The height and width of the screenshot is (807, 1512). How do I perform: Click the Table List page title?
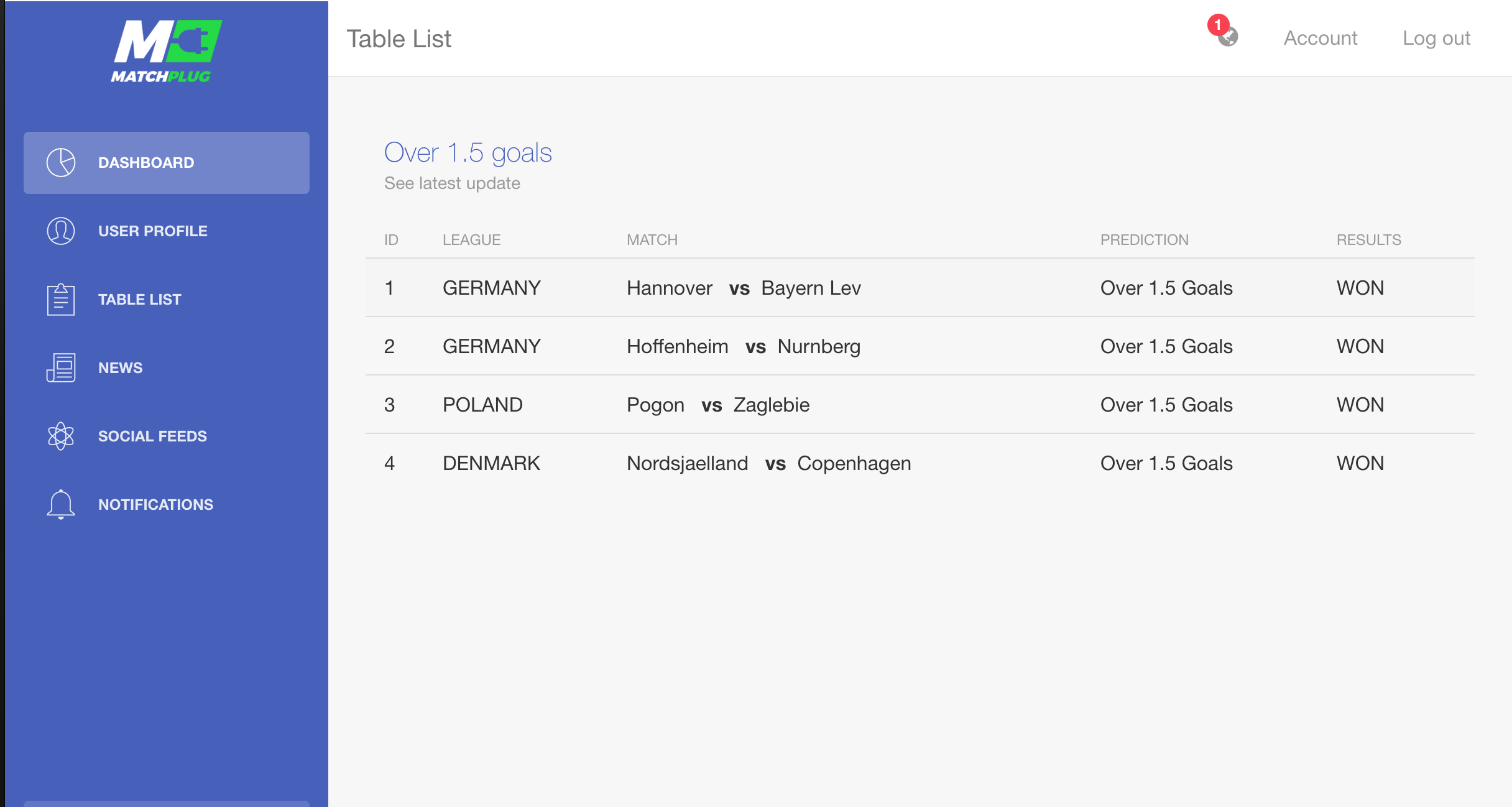click(399, 39)
